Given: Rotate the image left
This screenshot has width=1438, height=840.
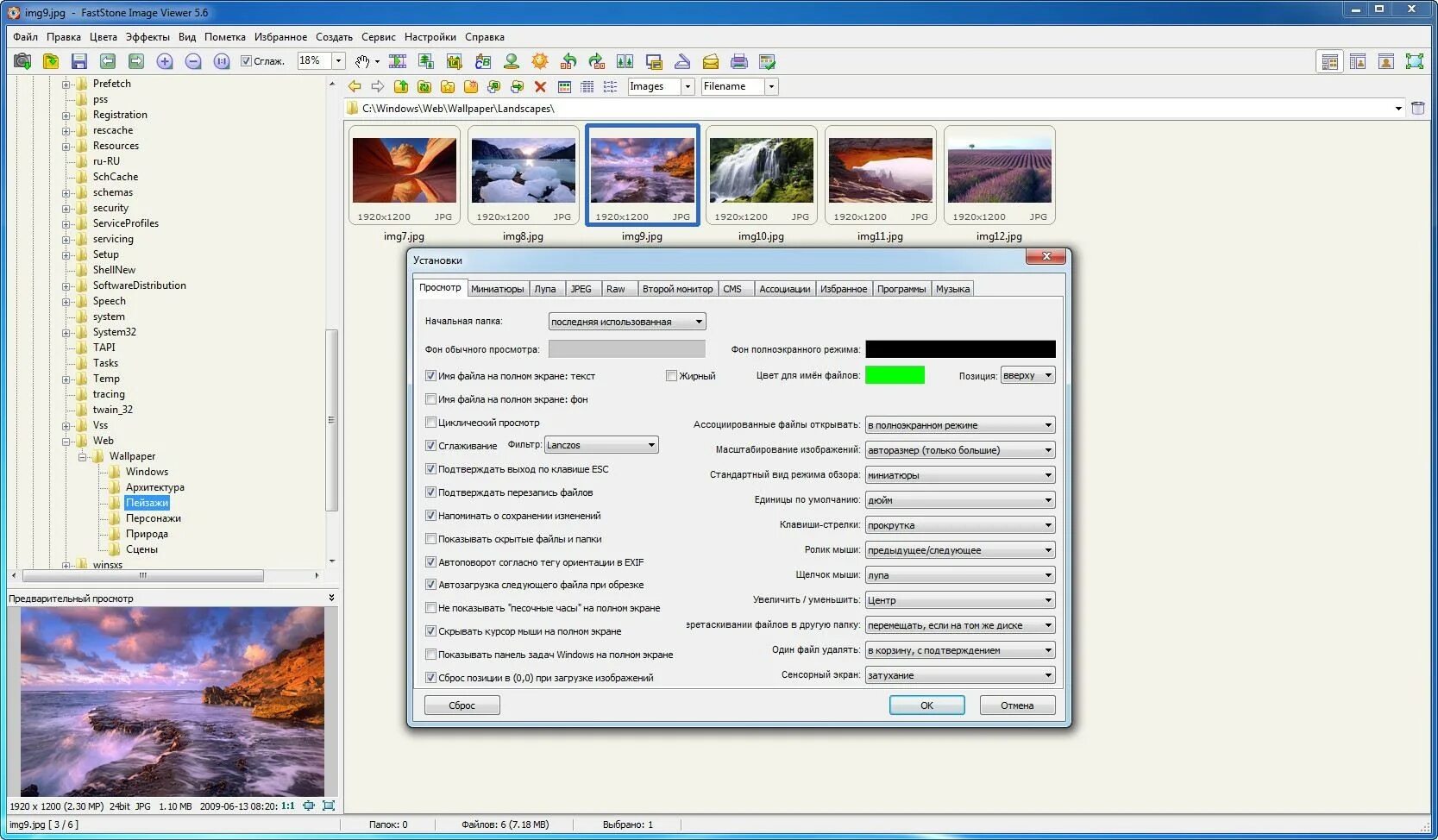Looking at the screenshot, I should tap(568, 61).
